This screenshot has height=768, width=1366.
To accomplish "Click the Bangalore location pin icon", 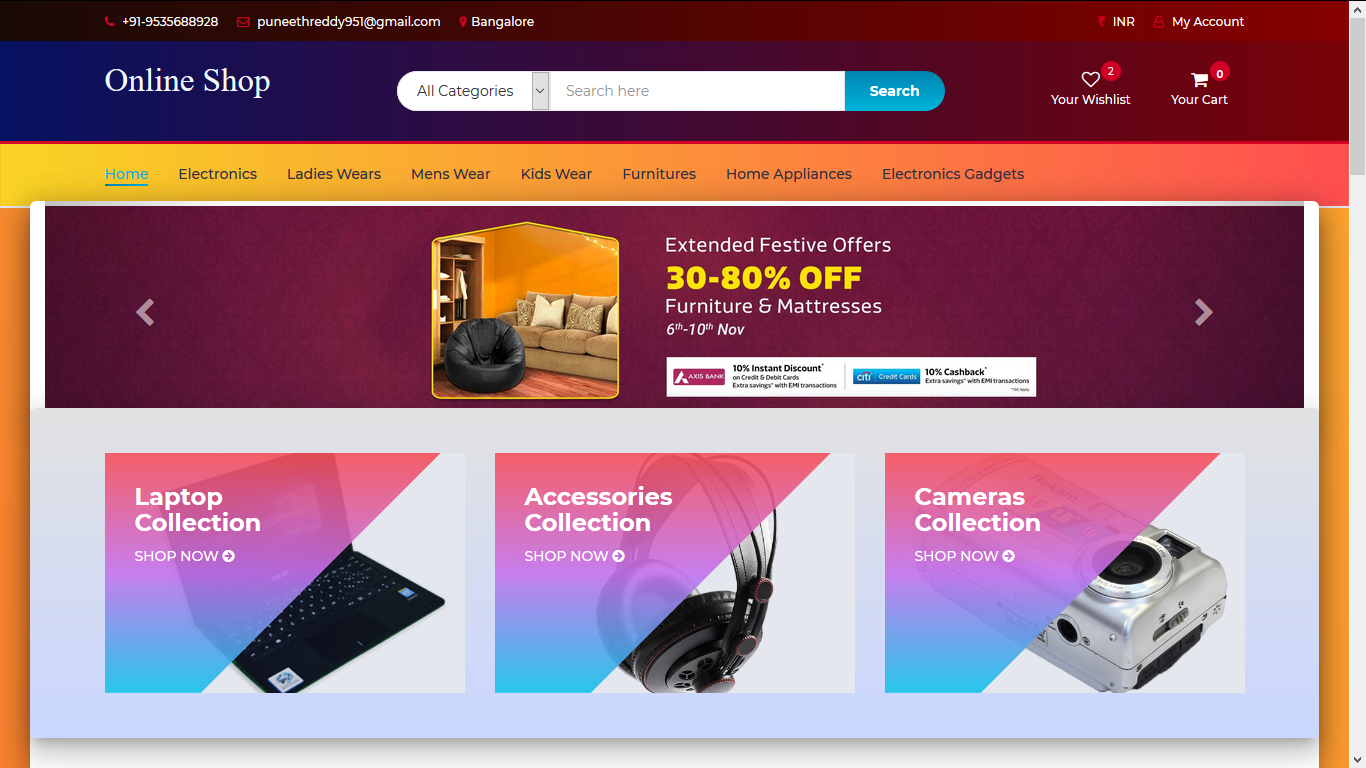I will [x=463, y=22].
